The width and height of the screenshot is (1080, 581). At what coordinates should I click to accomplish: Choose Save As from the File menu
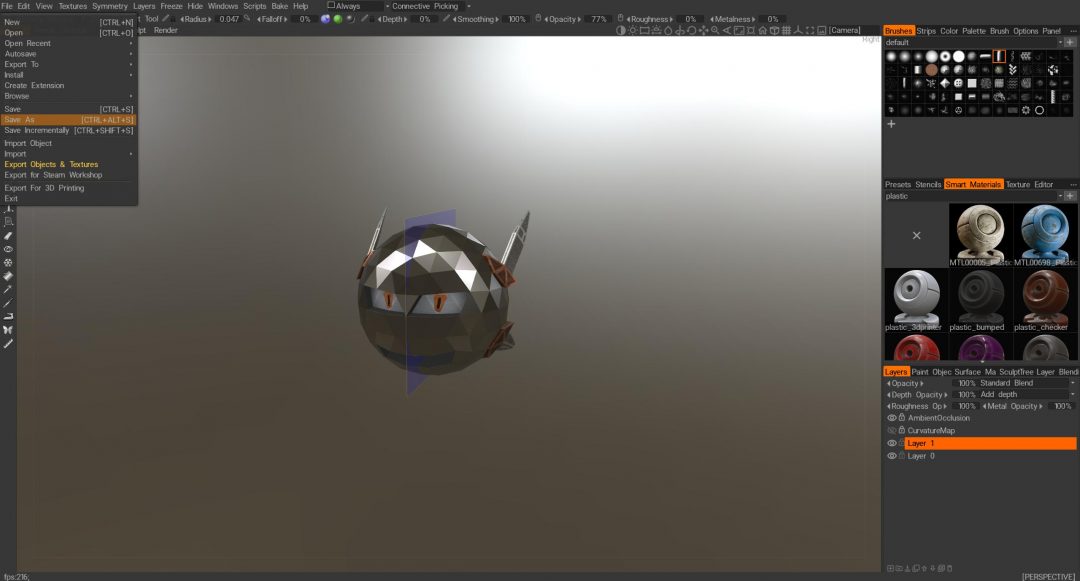click(x=68, y=120)
